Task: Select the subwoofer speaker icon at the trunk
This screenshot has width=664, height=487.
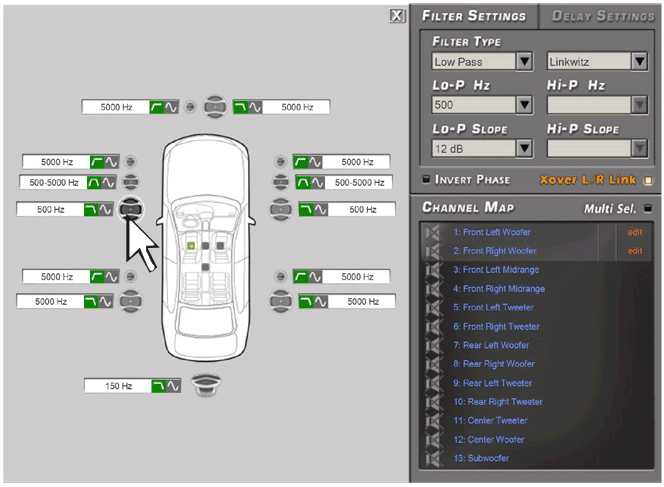Action: [x=206, y=385]
